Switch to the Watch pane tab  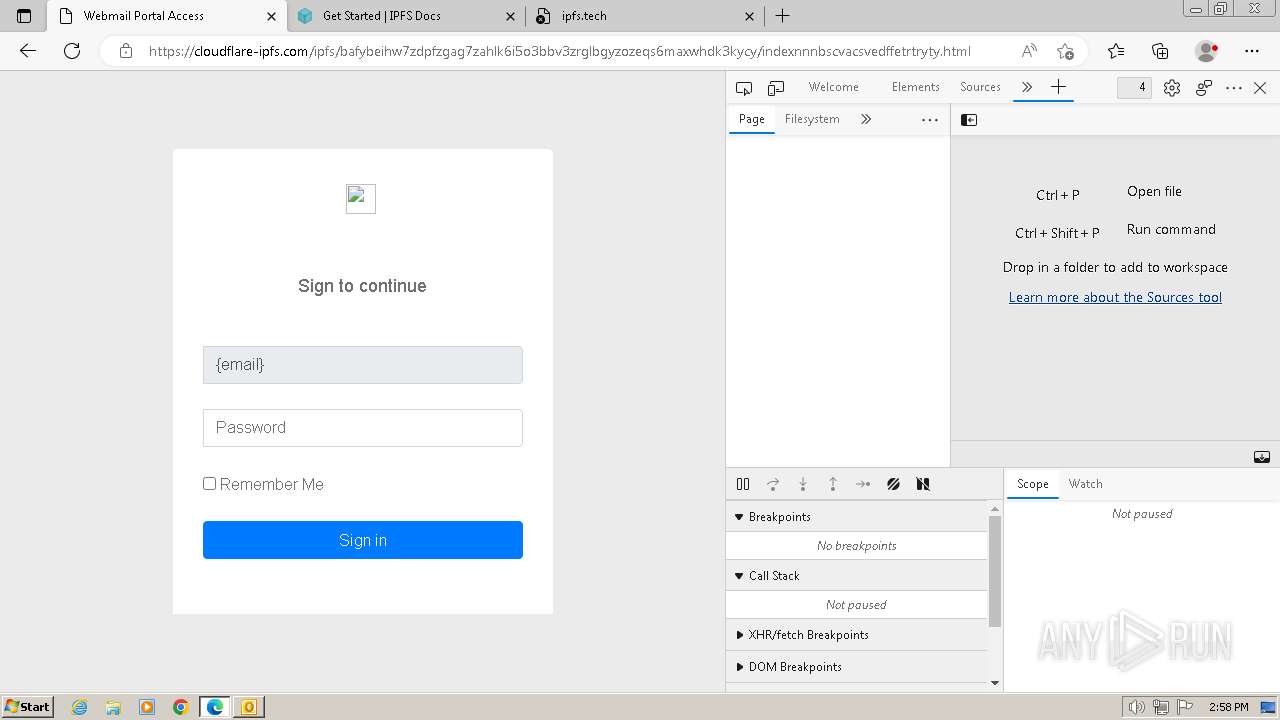point(1085,484)
